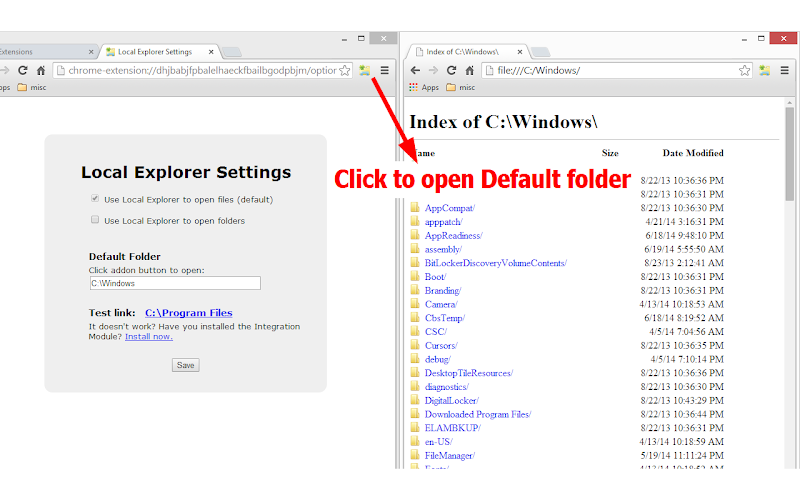The width and height of the screenshot is (800, 500).
Task: Open the assembly/ folder link
Action: tap(443, 249)
